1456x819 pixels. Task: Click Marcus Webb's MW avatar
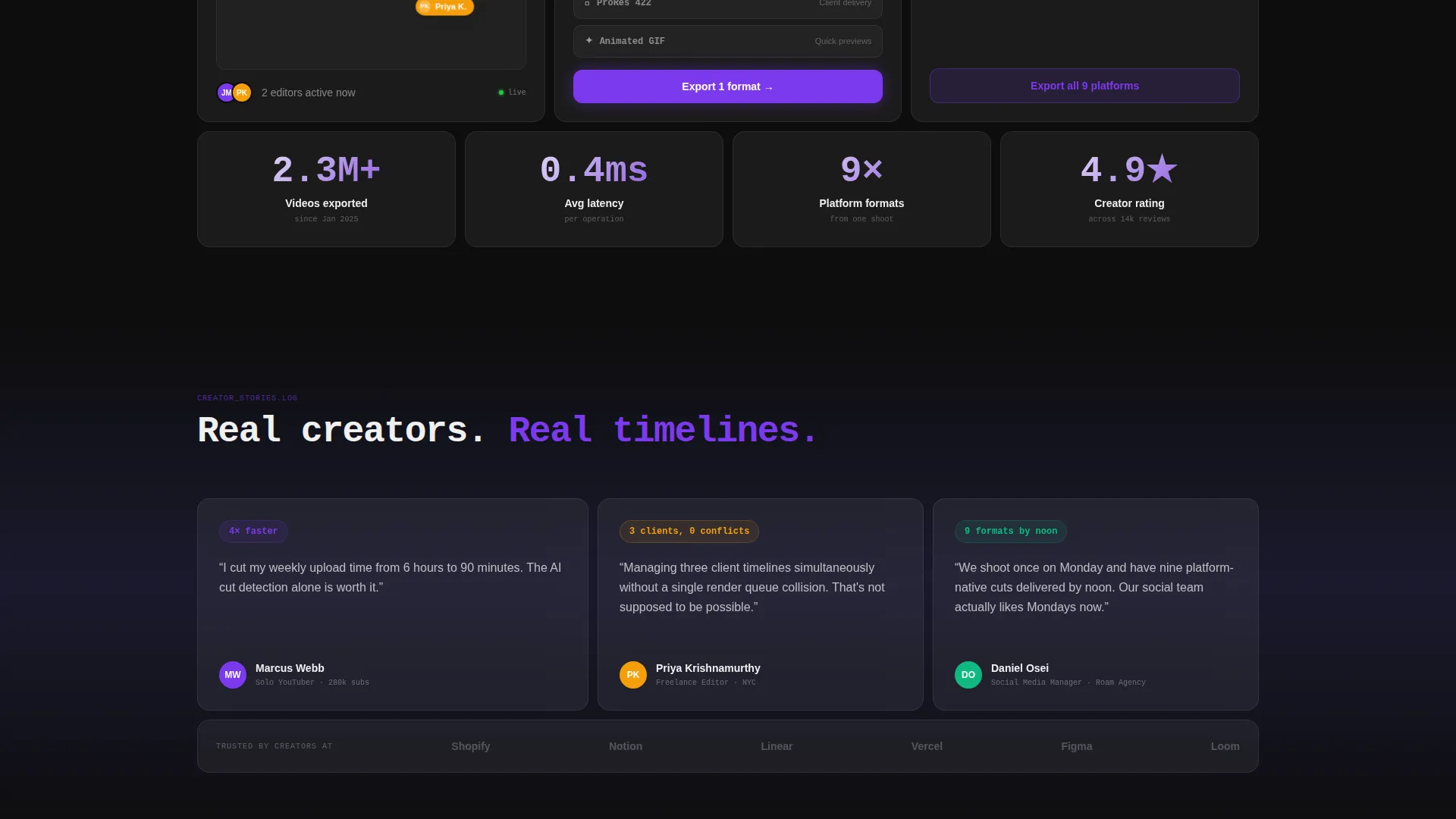tap(233, 675)
